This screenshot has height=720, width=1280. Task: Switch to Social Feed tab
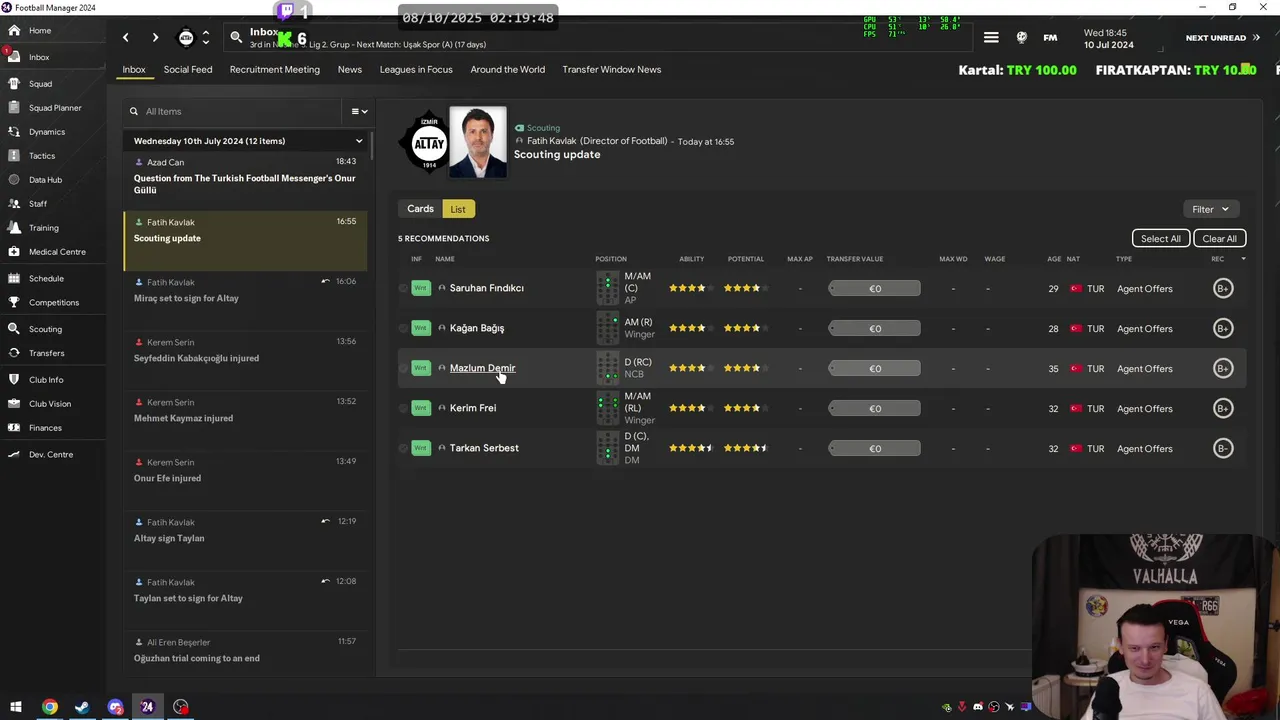[188, 70]
